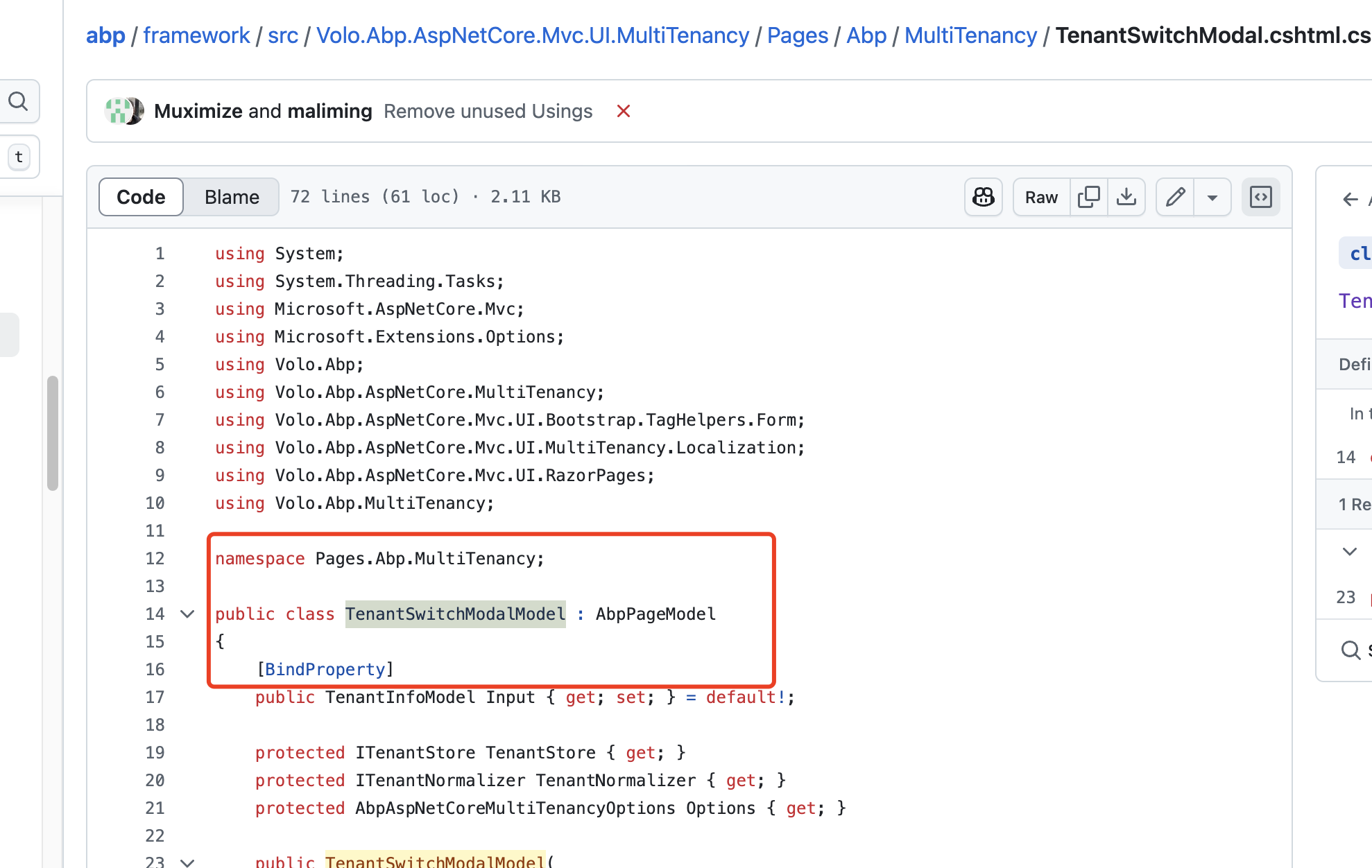Switch to the Blame tab

(232, 197)
